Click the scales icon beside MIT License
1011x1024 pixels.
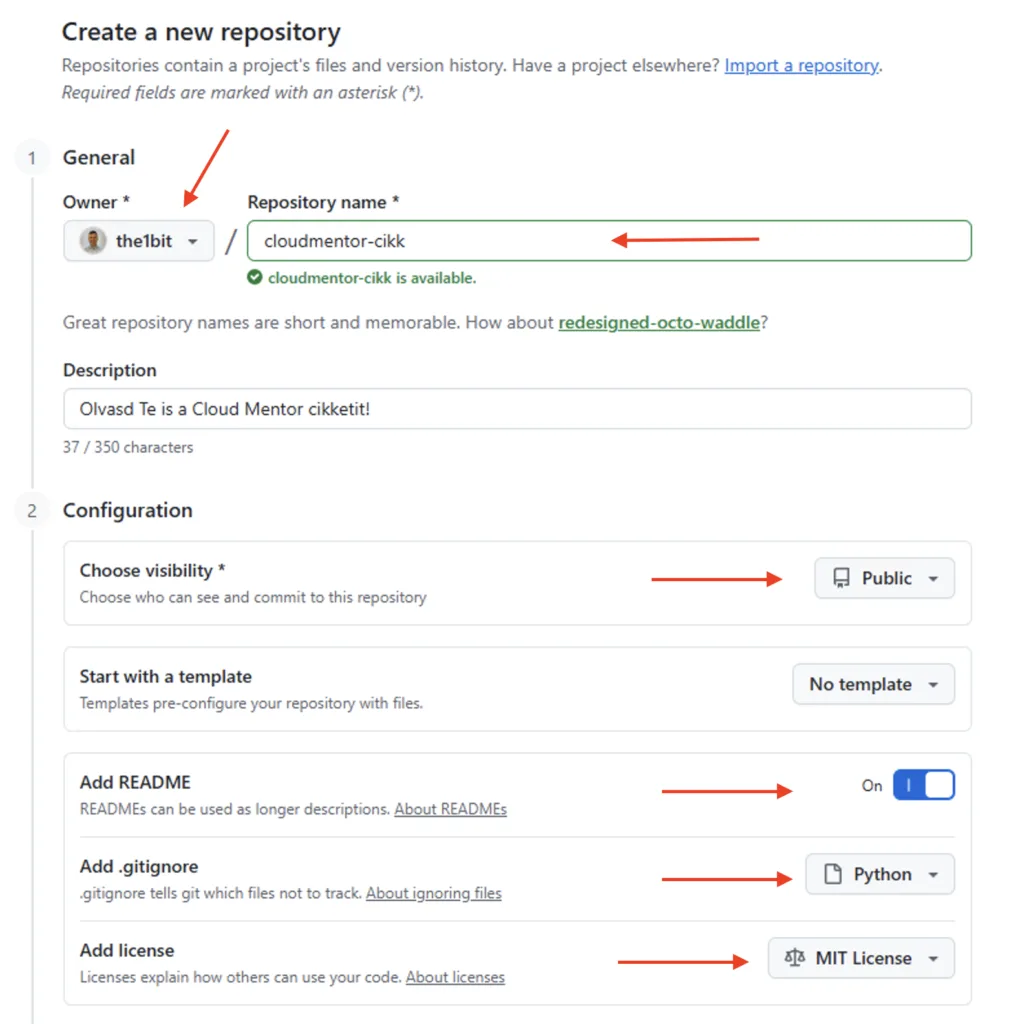(795, 958)
